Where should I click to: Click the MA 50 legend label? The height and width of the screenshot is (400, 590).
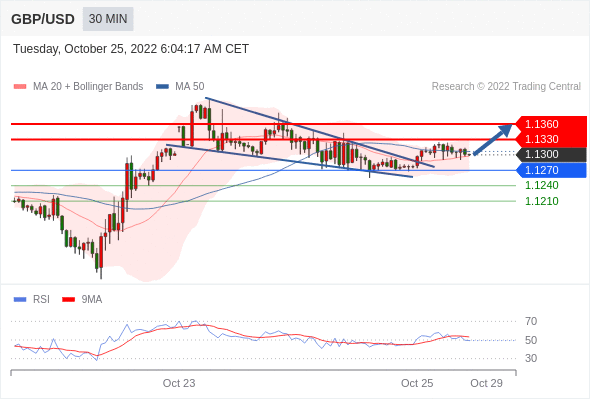[190, 87]
